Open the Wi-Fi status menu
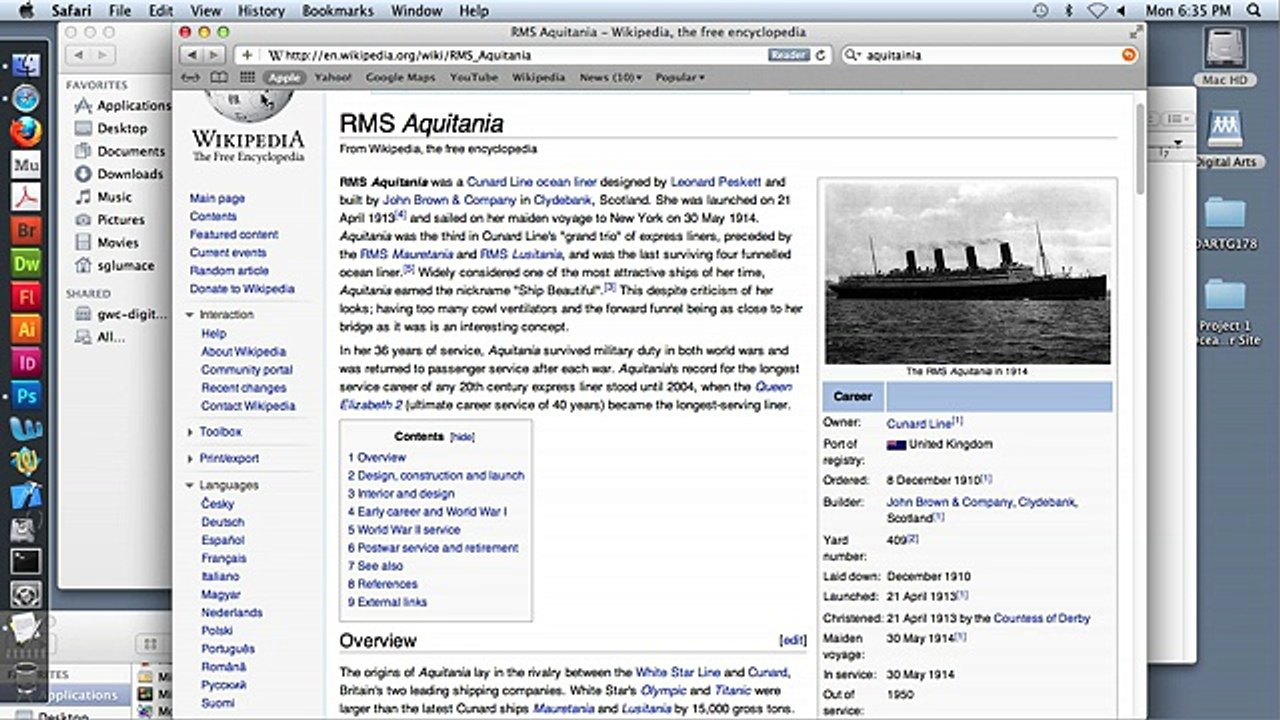 coord(1097,11)
